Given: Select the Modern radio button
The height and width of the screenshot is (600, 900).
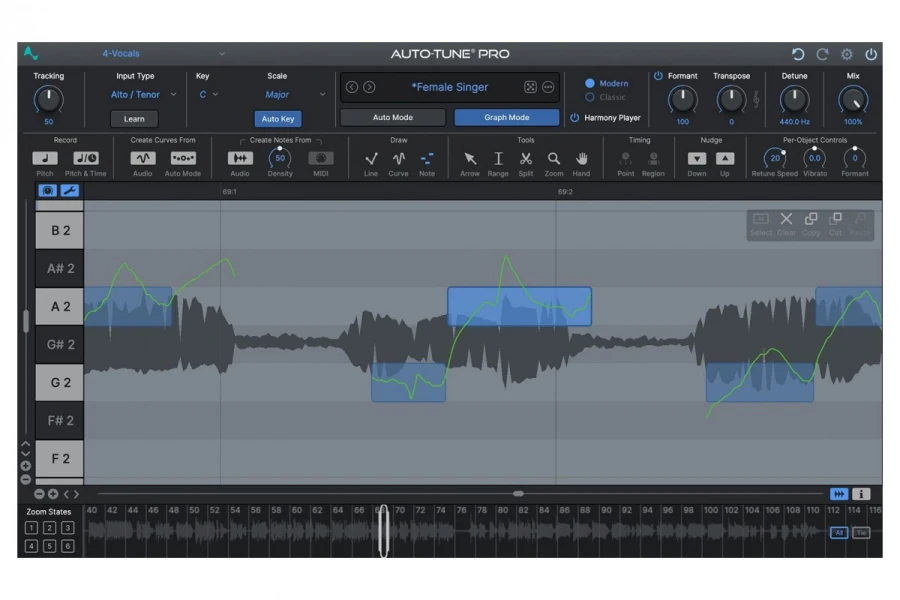Looking at the screenshot, I should pos(589,83).
